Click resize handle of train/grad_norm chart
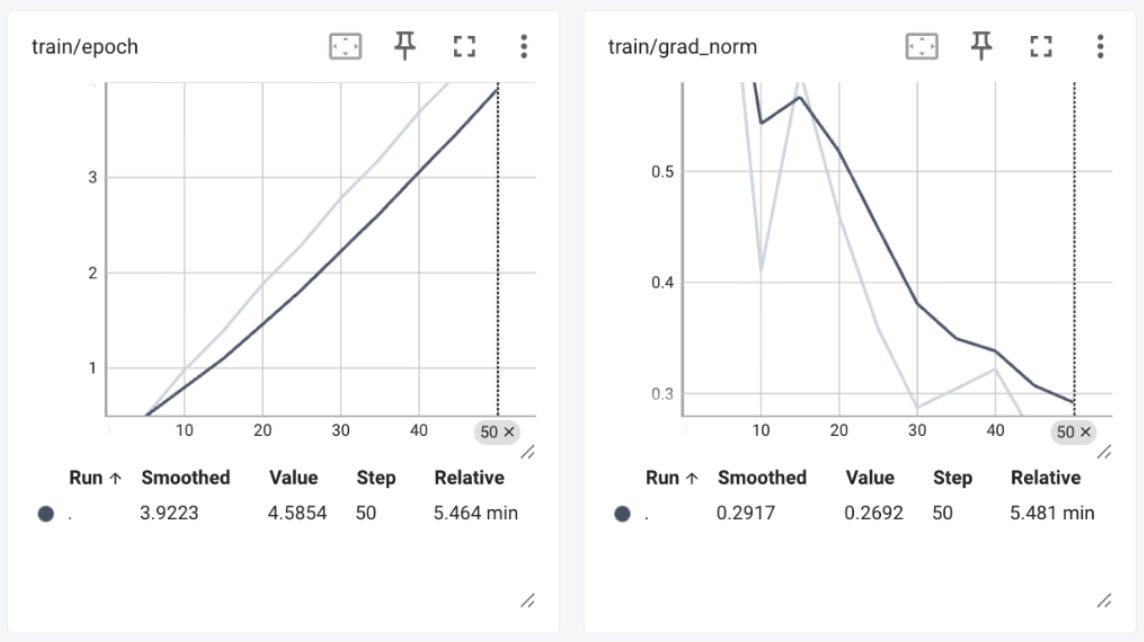The width and height of the screenshot is (1144, 642). point(1104,453)
